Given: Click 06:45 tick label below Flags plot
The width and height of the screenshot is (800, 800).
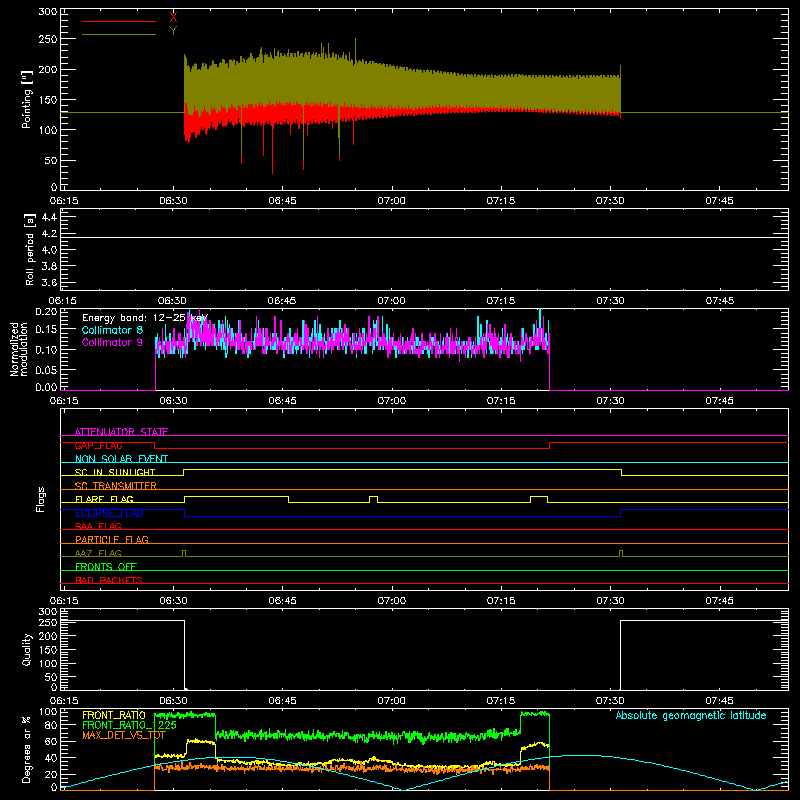Looking at the screenshot, I should pyautogui.click(x=283, y=601).
